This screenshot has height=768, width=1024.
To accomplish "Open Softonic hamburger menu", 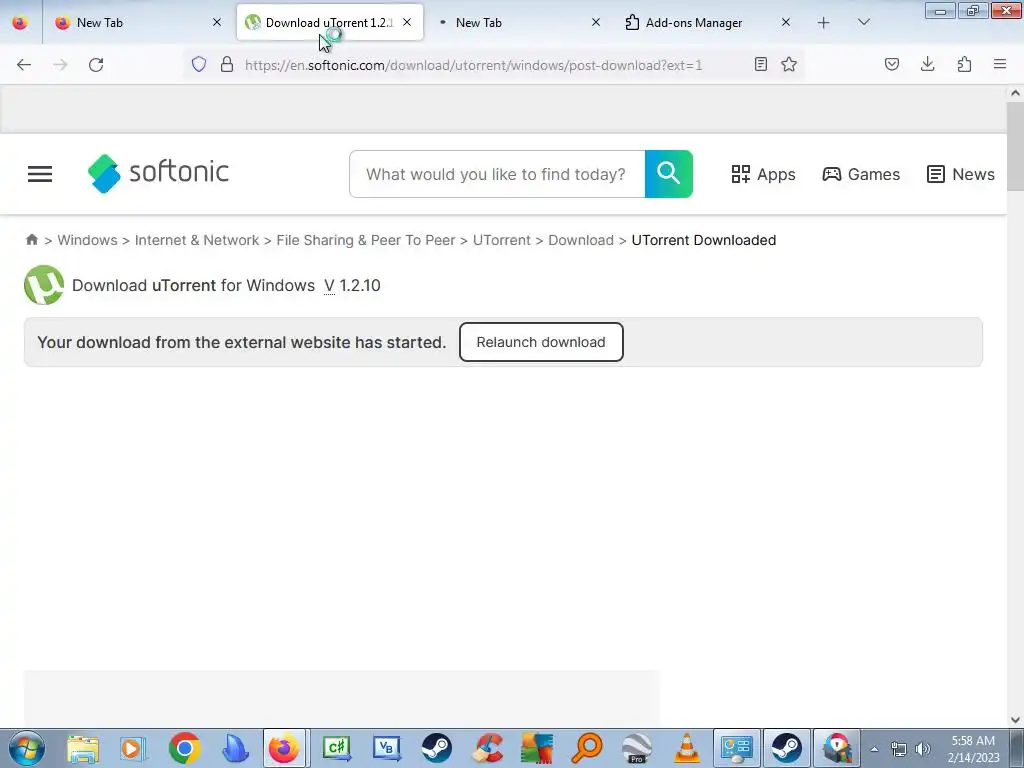I will (x=40, y=174).
